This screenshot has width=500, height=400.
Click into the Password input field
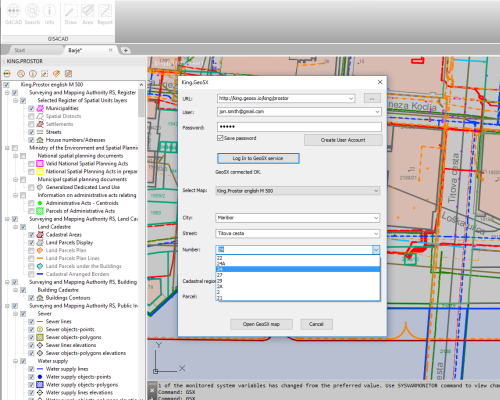tap(299, 127)
